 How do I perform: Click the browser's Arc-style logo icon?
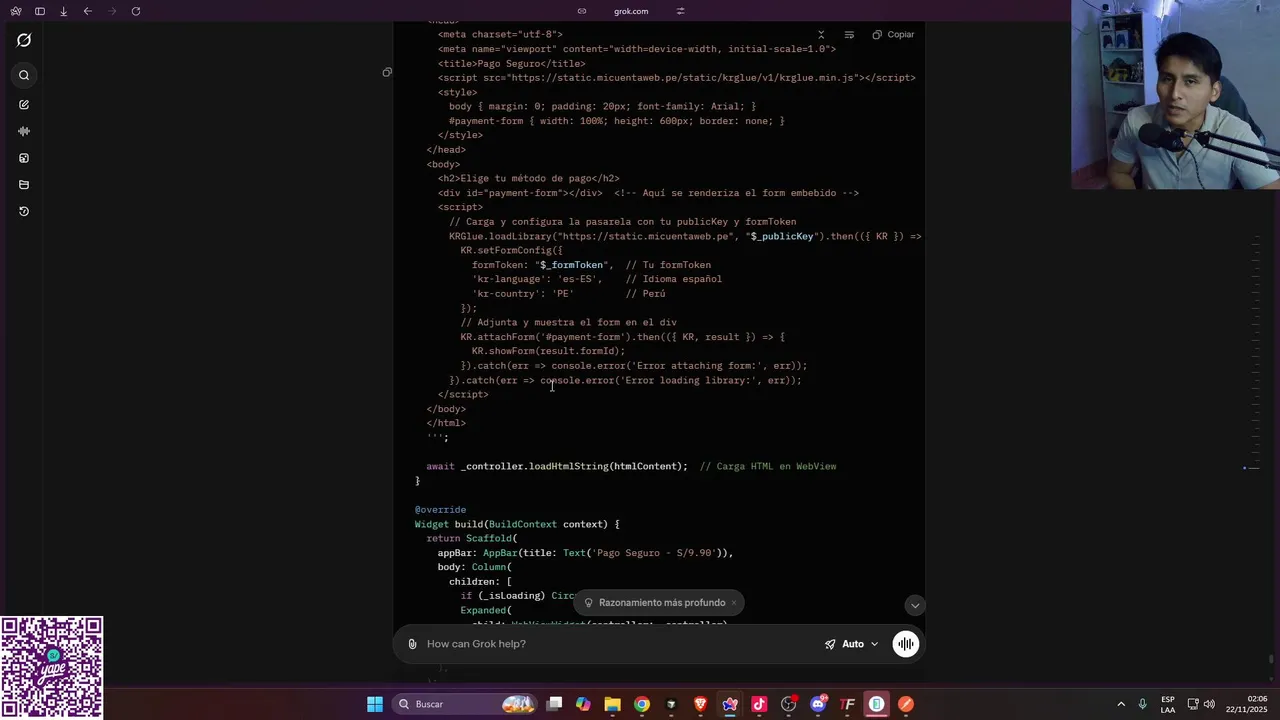pyautogui.click(x=15, y=11)
